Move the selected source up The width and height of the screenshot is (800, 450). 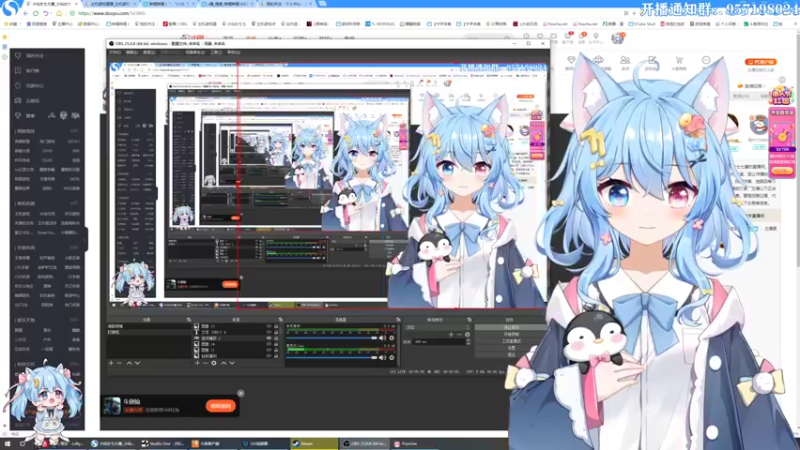(x=223, y=363)
